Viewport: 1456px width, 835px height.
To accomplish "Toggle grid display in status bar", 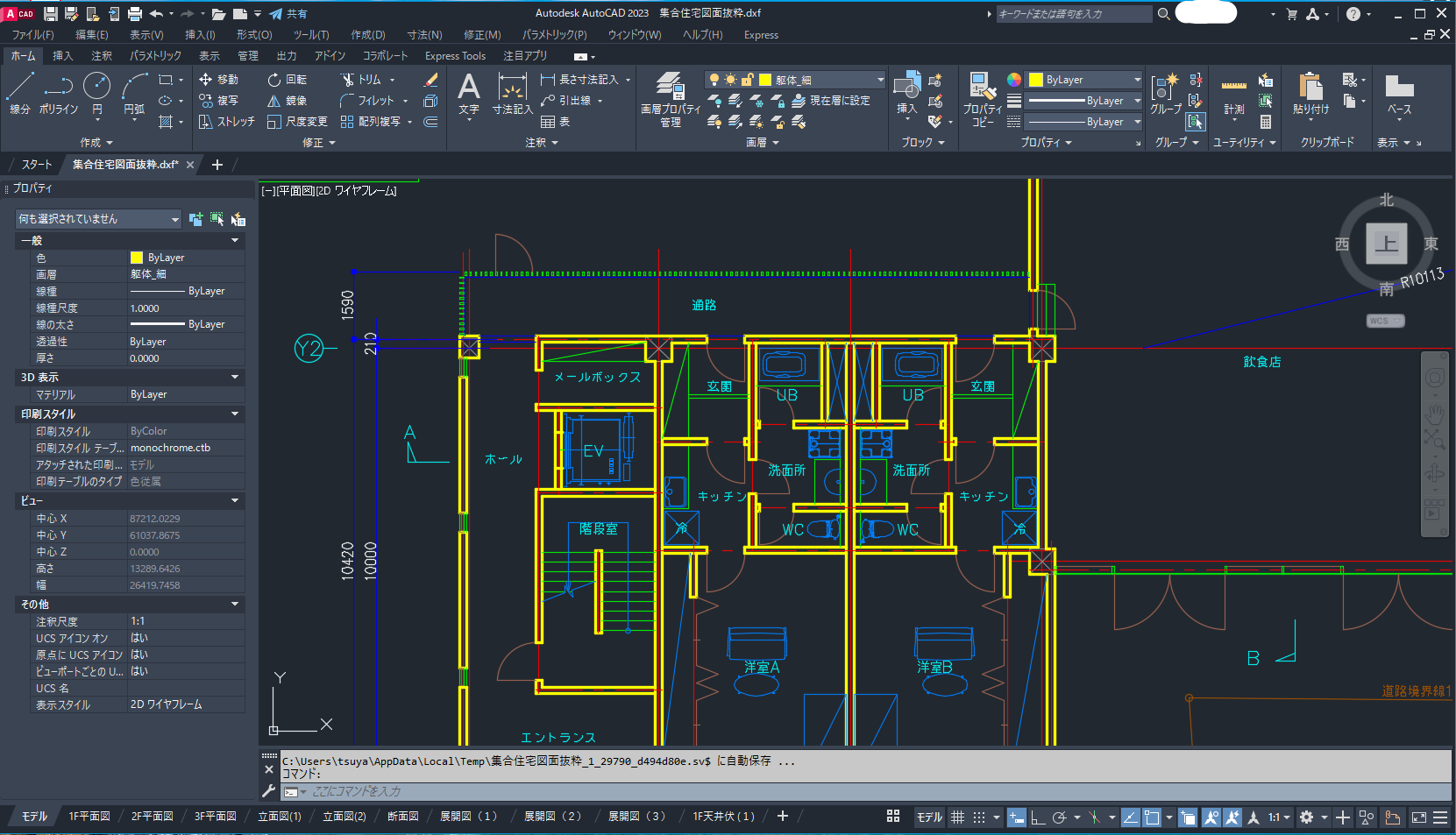I will coord(958,817).
